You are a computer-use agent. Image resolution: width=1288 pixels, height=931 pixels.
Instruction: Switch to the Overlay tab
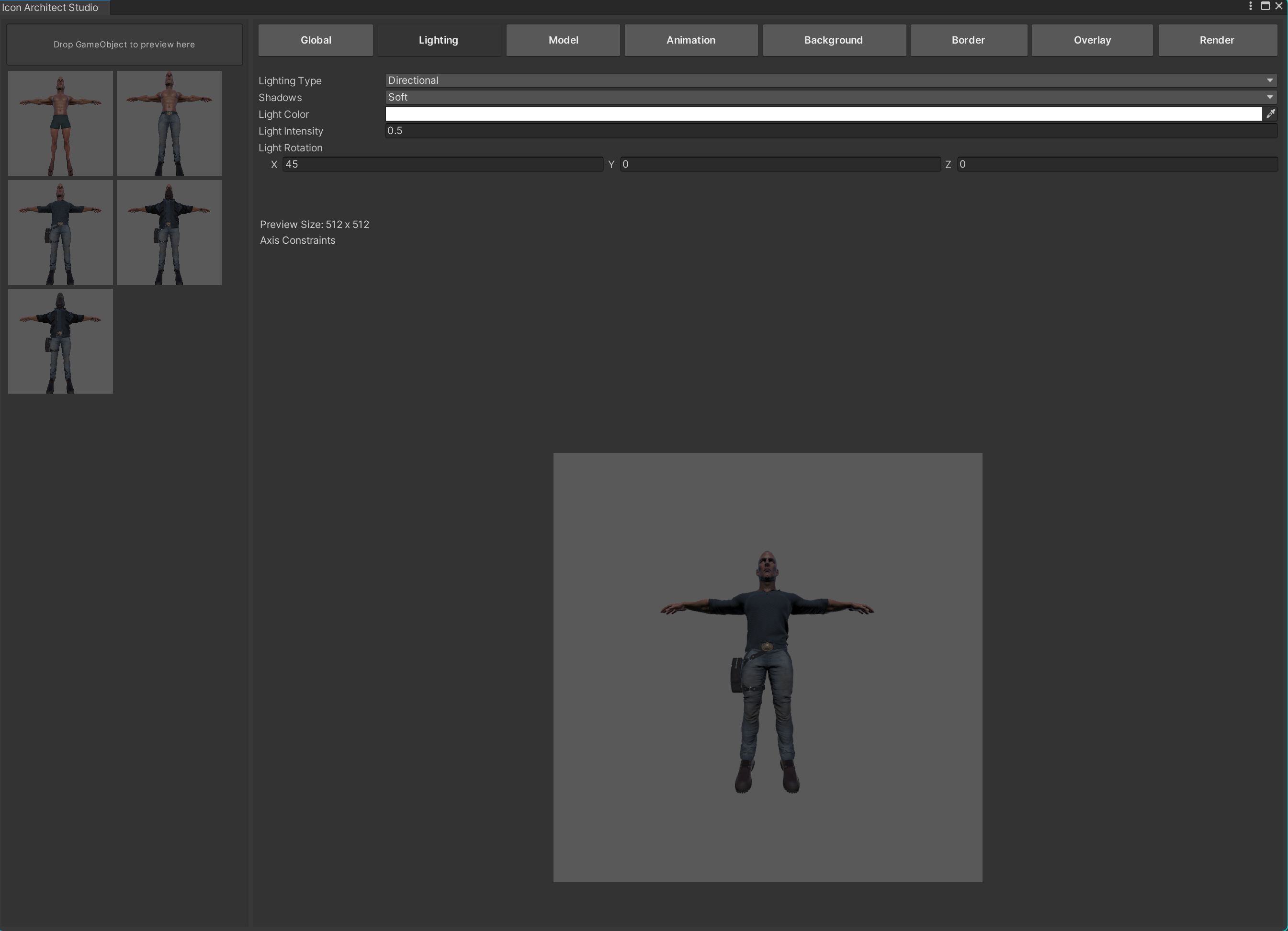1092,40
